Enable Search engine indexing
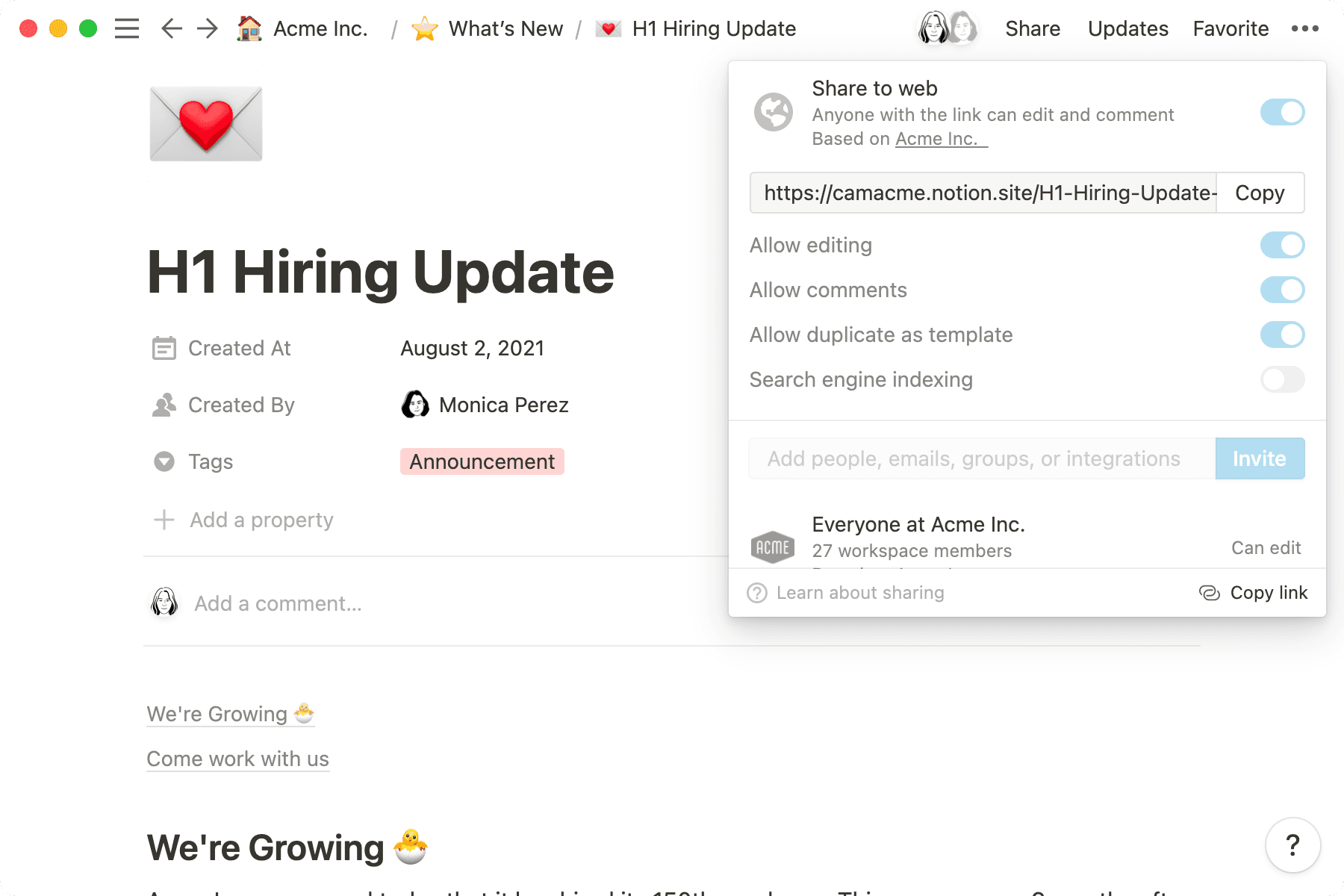Image resolution: width=1344 pixels, height=896 pixels. tap(1282, 379)
